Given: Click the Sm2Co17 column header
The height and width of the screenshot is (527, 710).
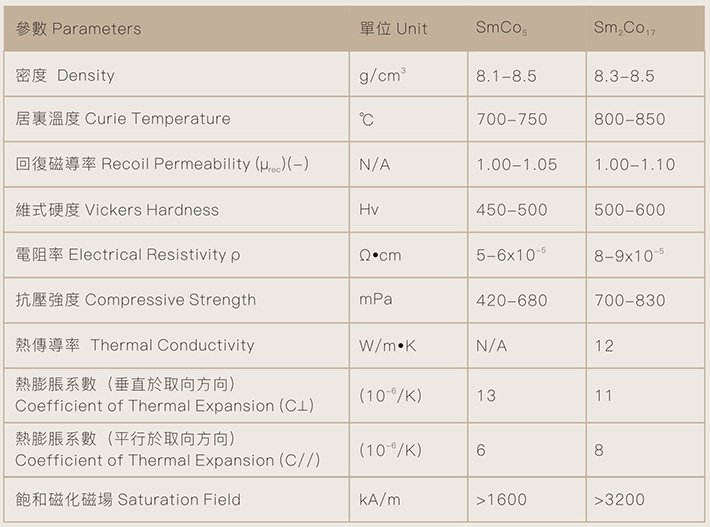Looking at the screenshot, I should [x=624, y=28].
